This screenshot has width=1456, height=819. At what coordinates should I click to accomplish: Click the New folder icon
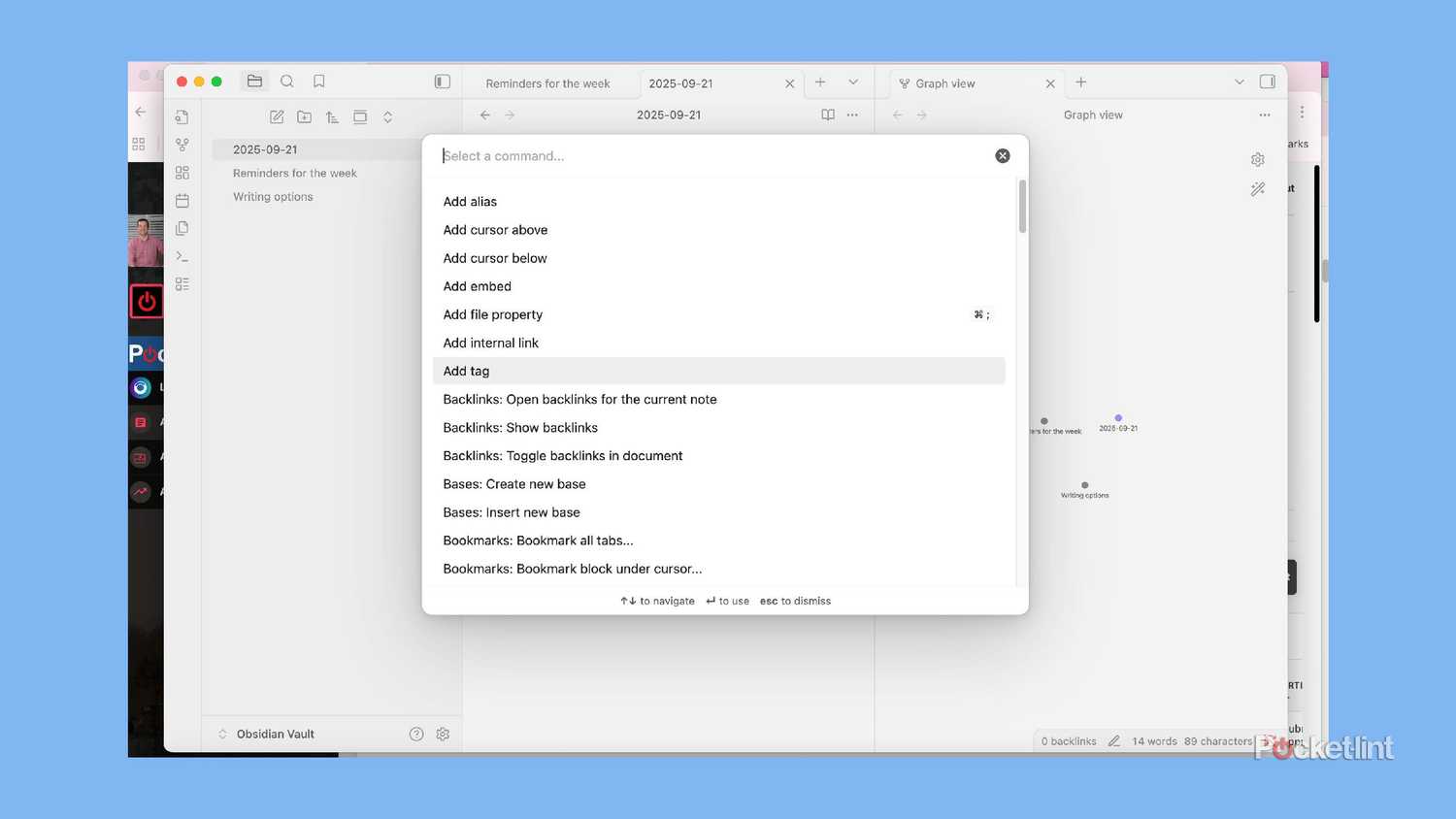[305, 117]
